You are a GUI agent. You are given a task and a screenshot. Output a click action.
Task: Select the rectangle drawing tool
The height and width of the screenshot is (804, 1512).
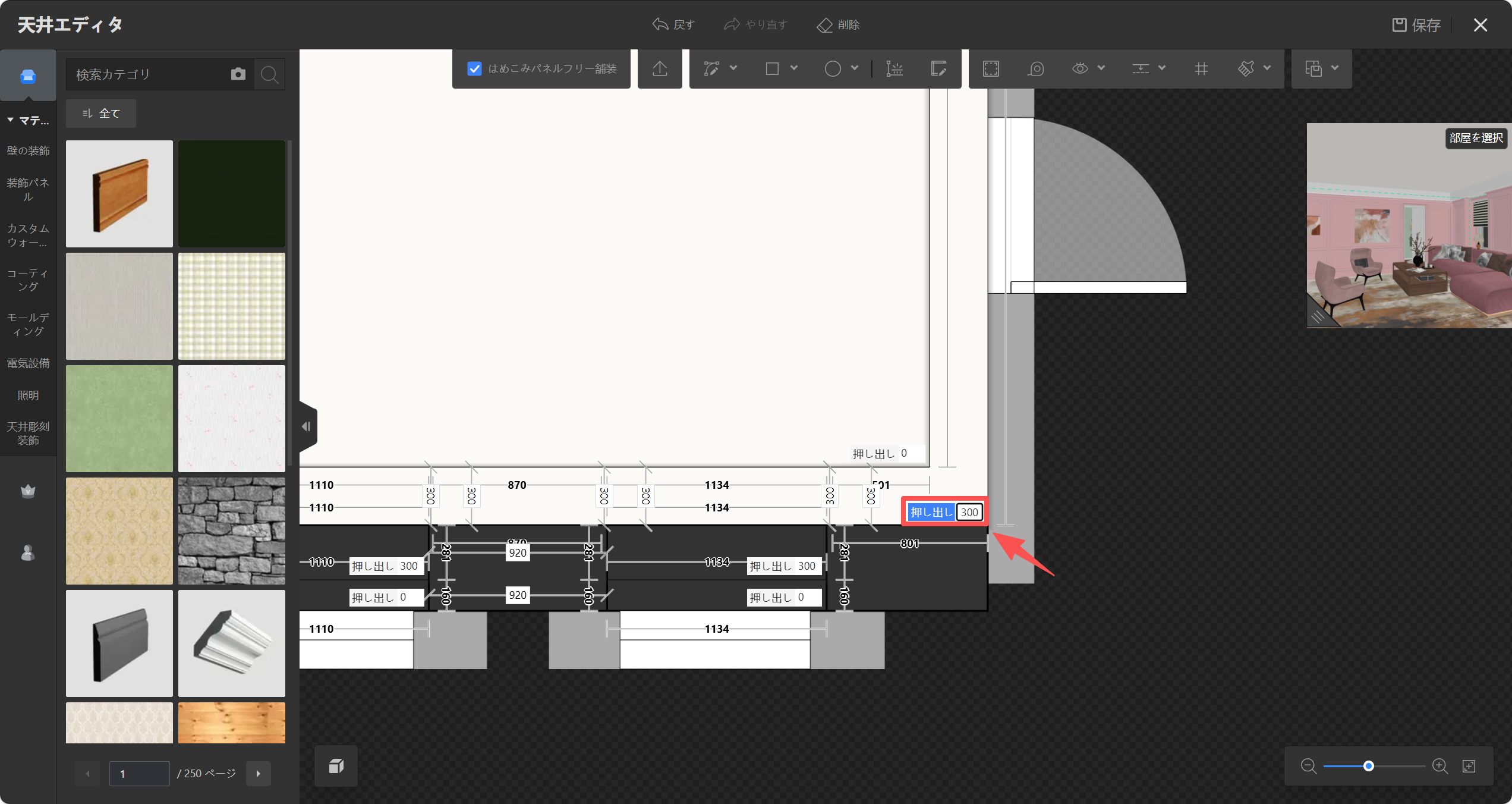coord(772,69)
